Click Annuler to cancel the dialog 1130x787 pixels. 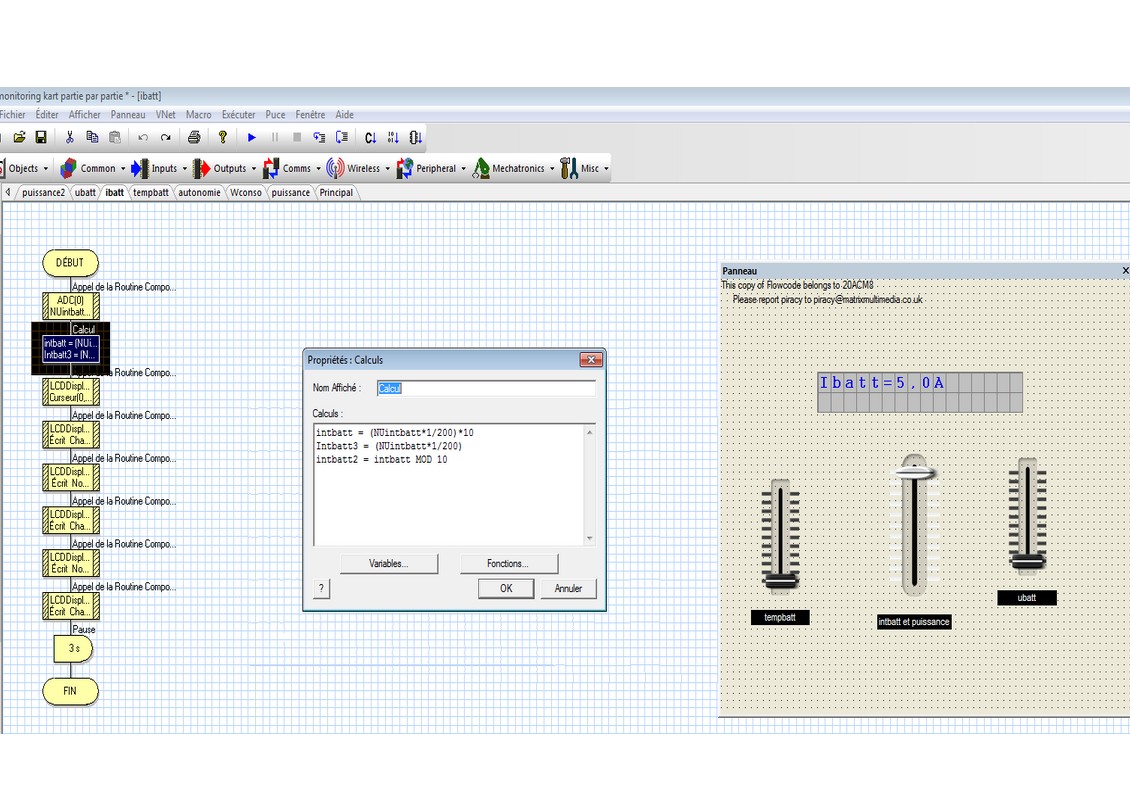[x=568, y=588]
